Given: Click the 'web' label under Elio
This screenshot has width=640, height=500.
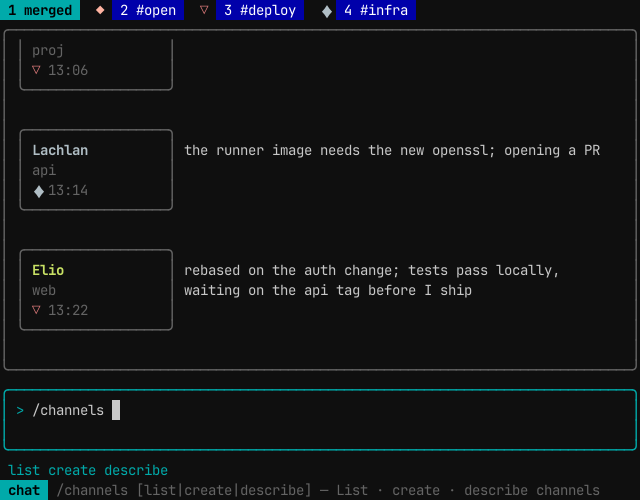Looking at the screenshot, I should click(x=44, y=290).
